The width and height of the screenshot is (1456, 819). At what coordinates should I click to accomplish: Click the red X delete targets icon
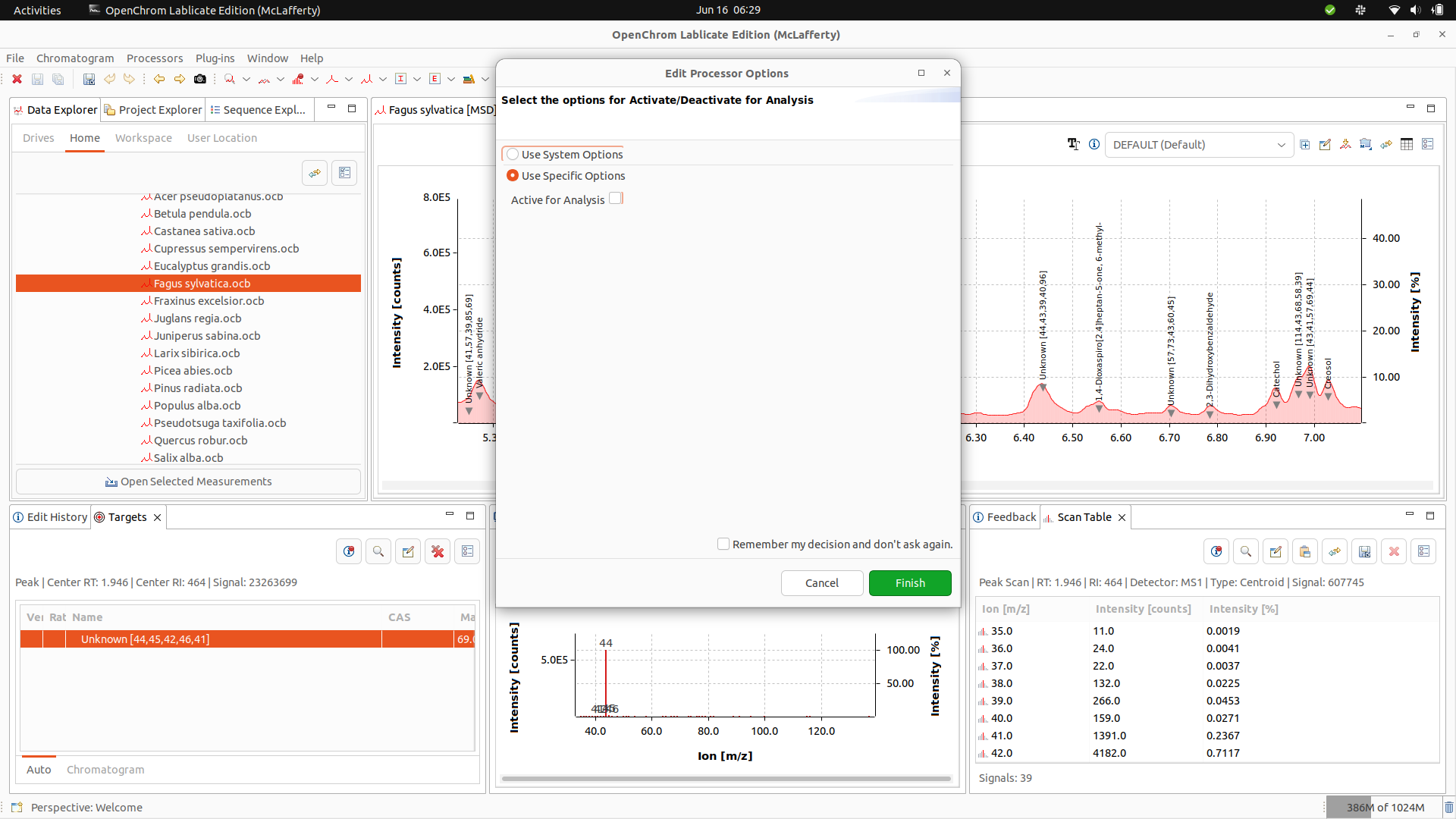pyautogui.click(x=438, y=551)
